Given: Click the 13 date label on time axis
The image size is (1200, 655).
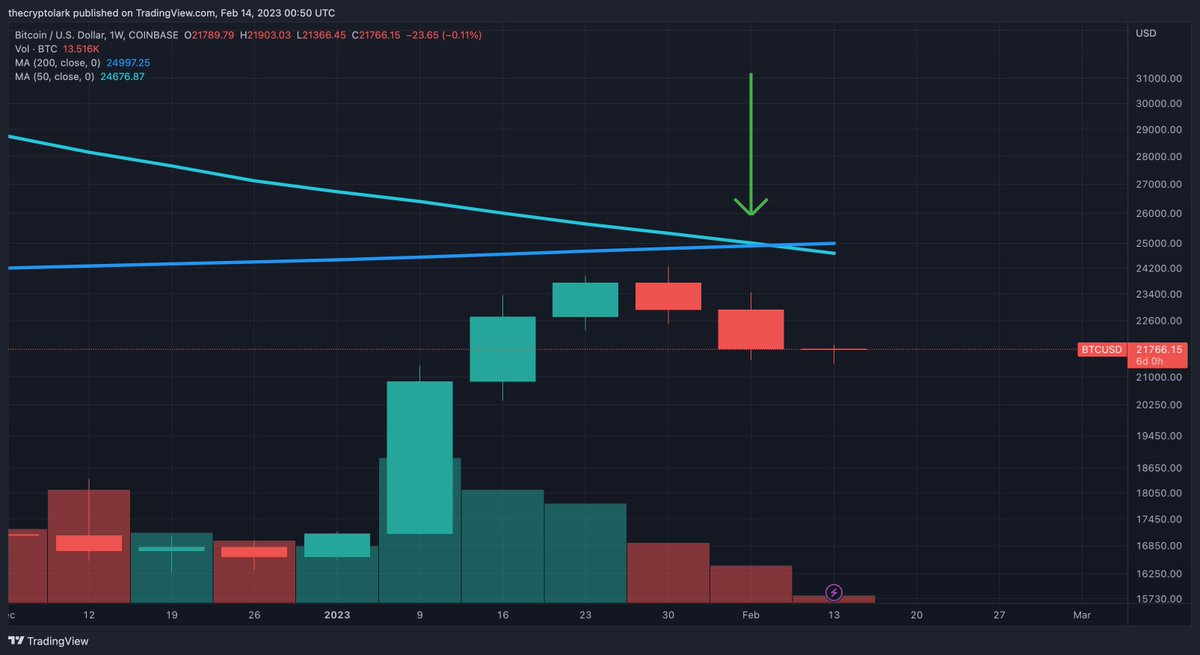Looking at the screenshot, I should 834,616.
